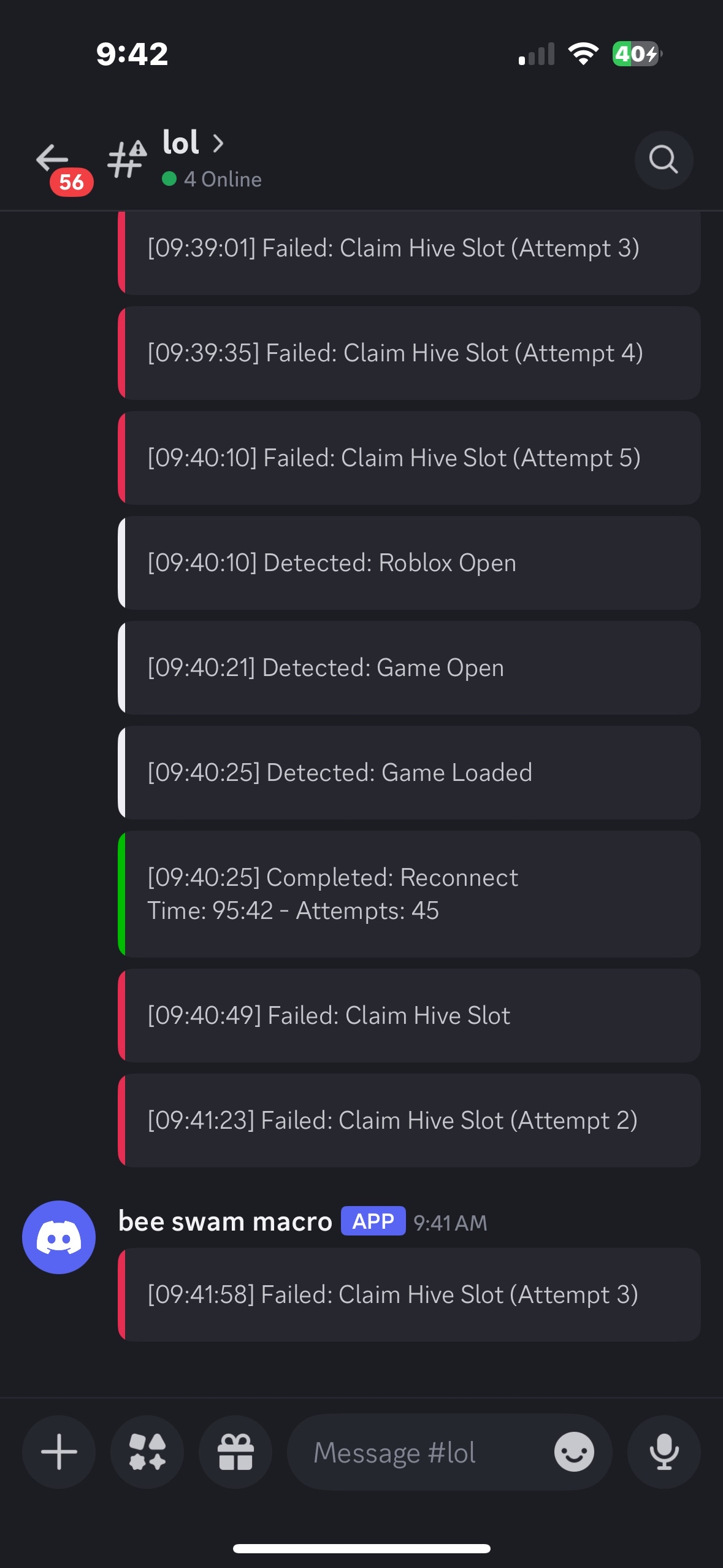Select the Detected: Game Loaded message
Image resolution: width=723 pixels, height=1568 pixels.
pos(409,772)
